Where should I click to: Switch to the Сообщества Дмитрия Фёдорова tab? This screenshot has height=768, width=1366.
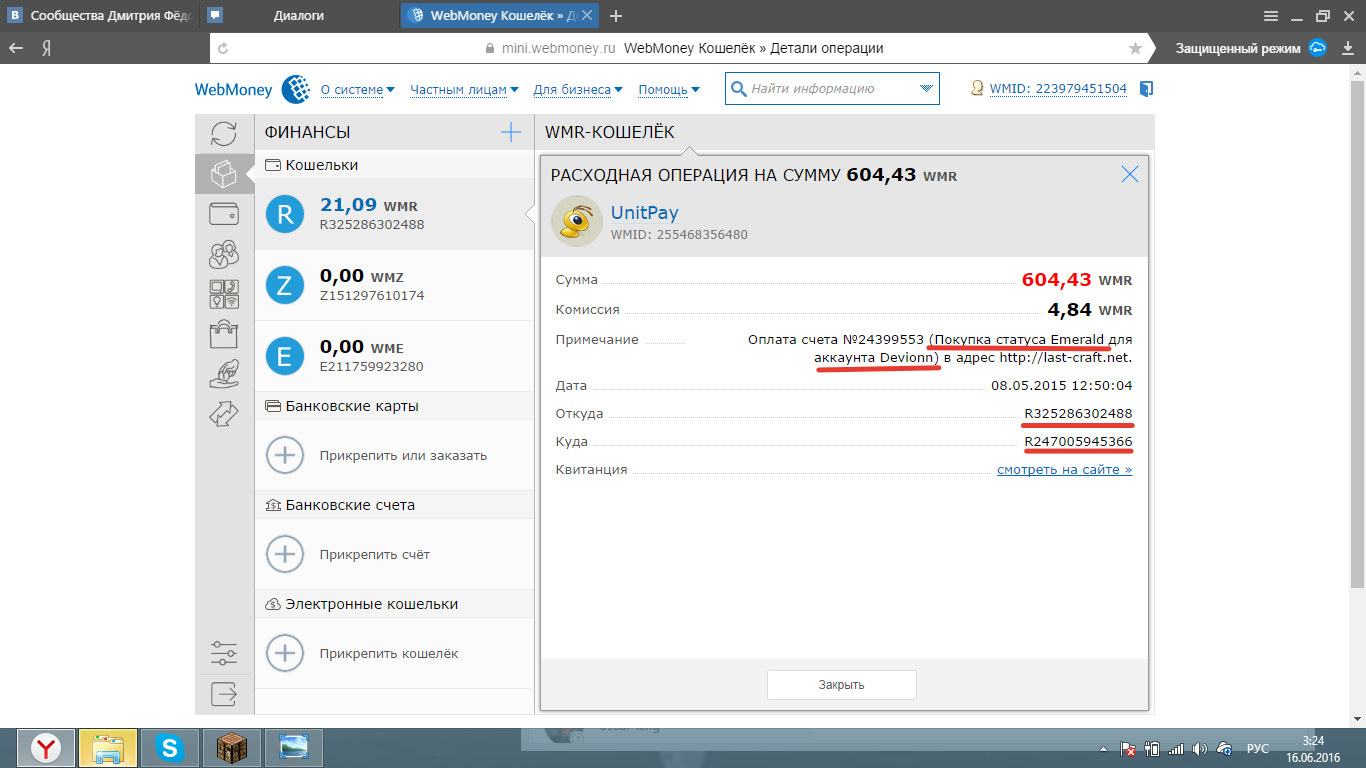pos(100,16)
